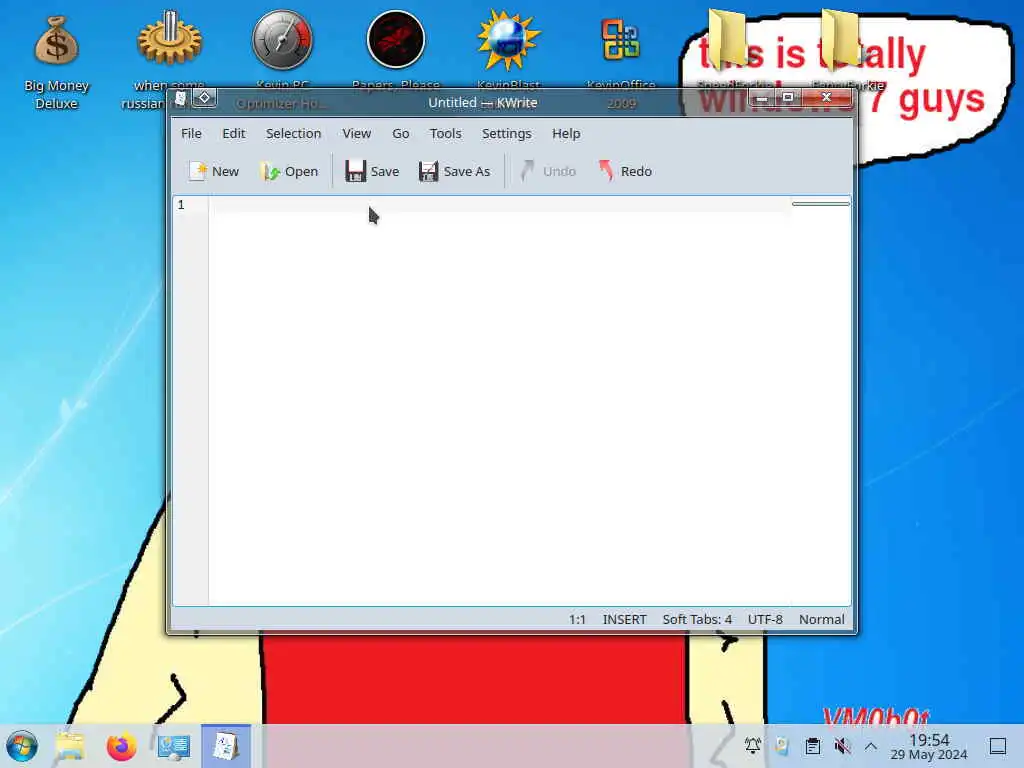Screen dimensions: 1024x768
Task: Open the File menu
Action: tap(191, 133)
